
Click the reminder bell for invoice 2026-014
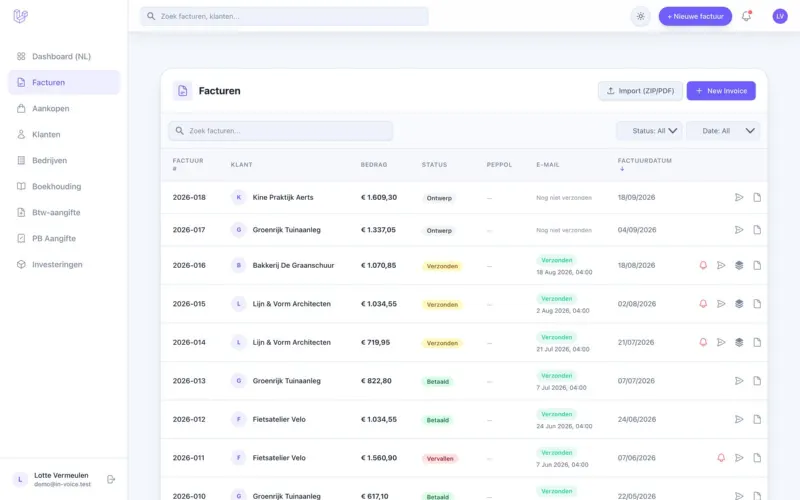coord(703,342)
